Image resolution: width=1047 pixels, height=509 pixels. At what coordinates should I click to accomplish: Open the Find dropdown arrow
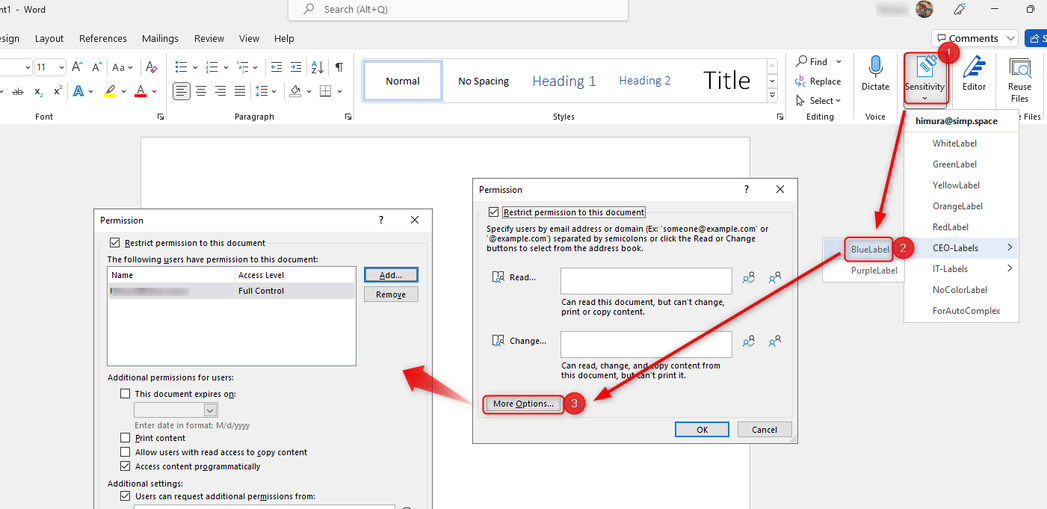coord(839,61)
